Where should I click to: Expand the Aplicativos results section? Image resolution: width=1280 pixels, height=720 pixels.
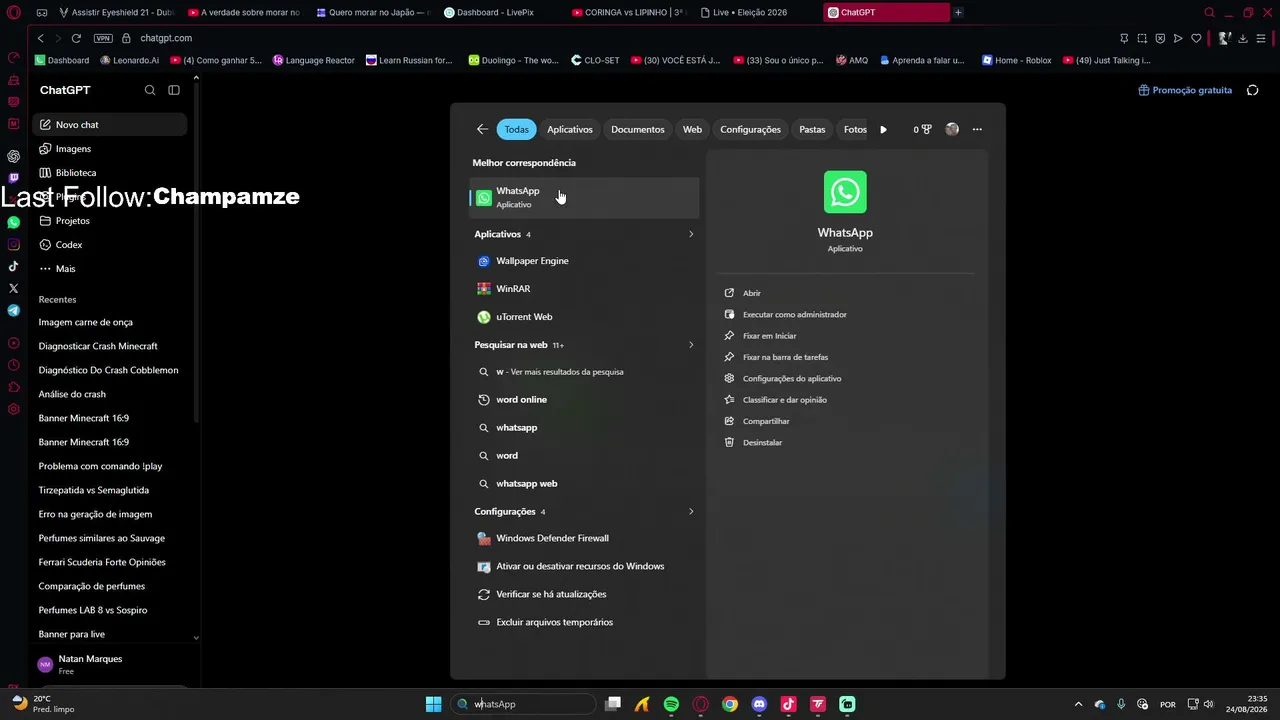[691, 234]
